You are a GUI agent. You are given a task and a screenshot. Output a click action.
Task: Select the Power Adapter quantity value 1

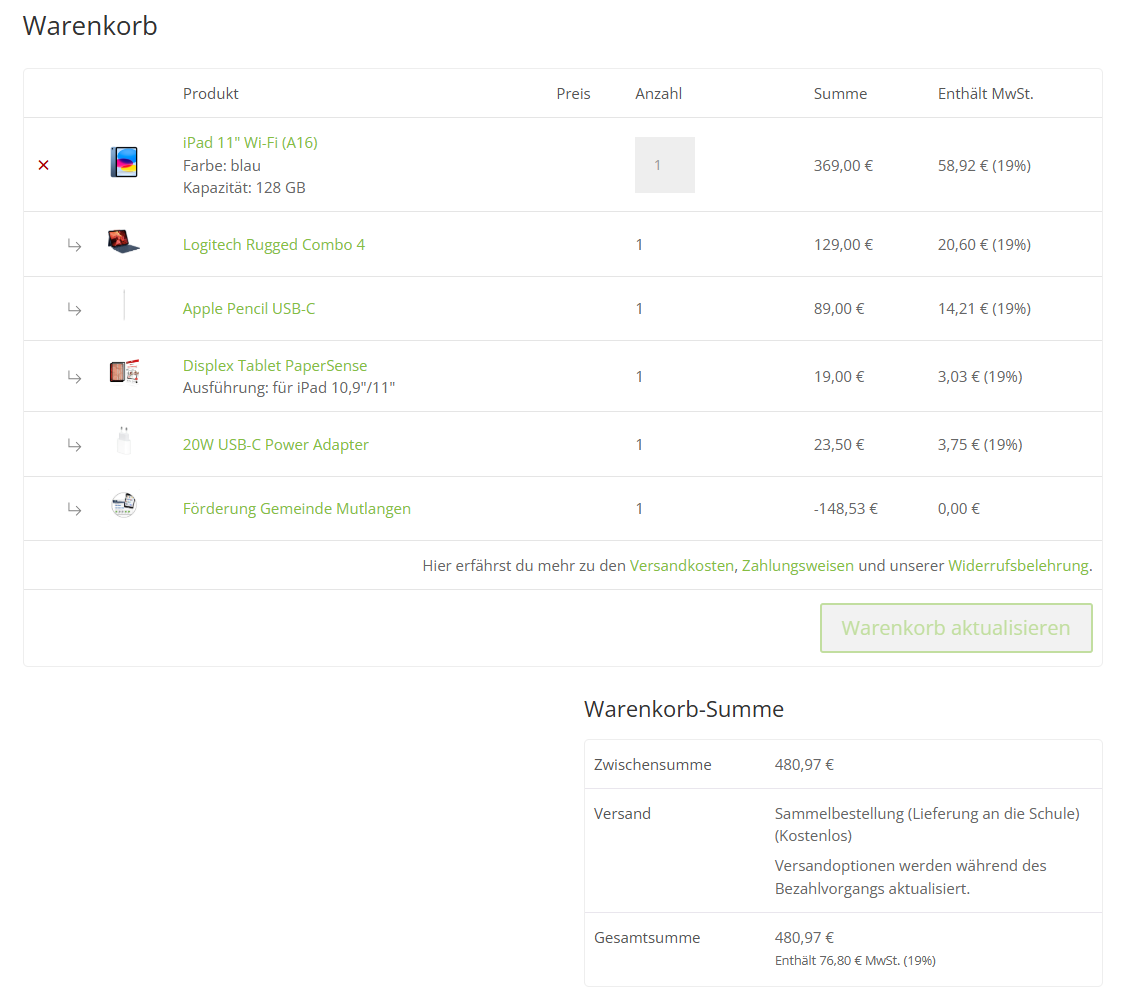coord(639,444)
